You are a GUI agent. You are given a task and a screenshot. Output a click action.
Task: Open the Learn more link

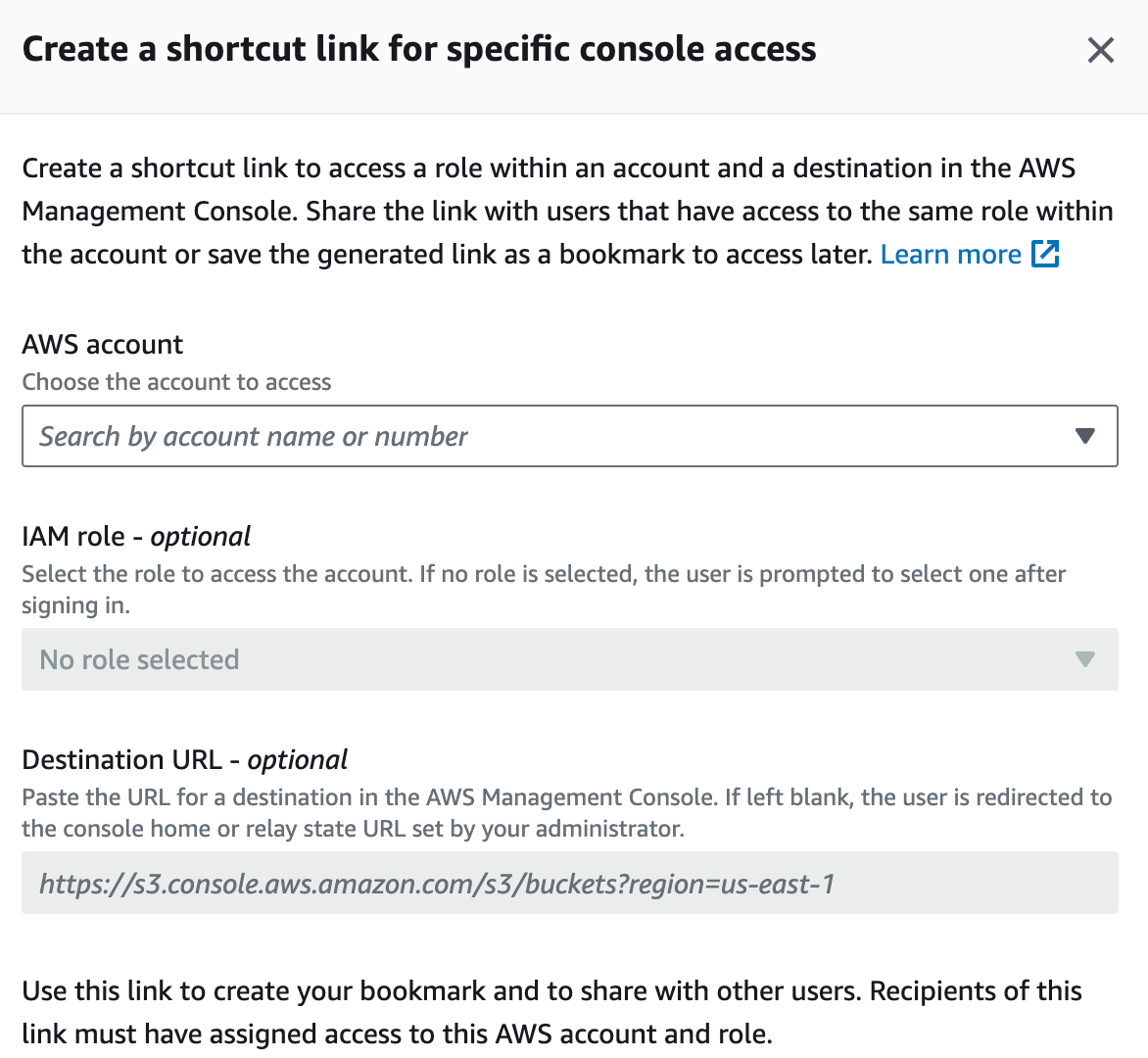point(950,254)
